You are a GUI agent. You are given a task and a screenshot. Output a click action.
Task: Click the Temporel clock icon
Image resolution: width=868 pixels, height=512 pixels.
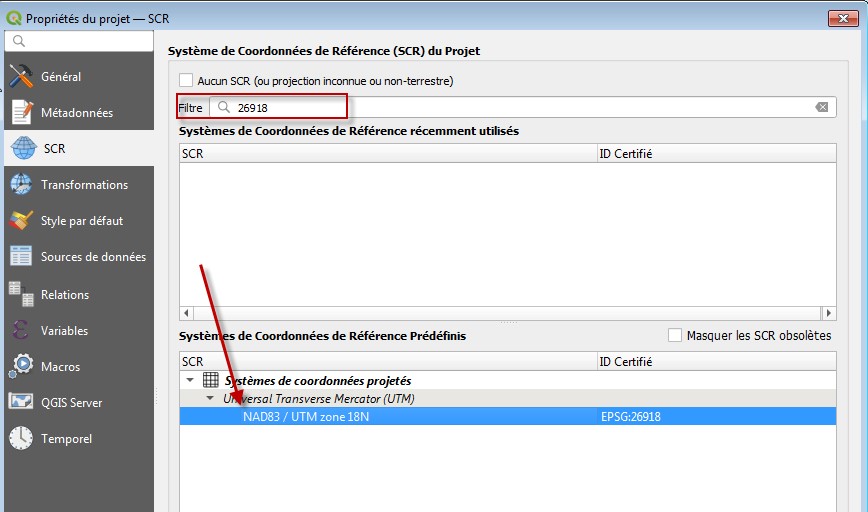(21, 438)
